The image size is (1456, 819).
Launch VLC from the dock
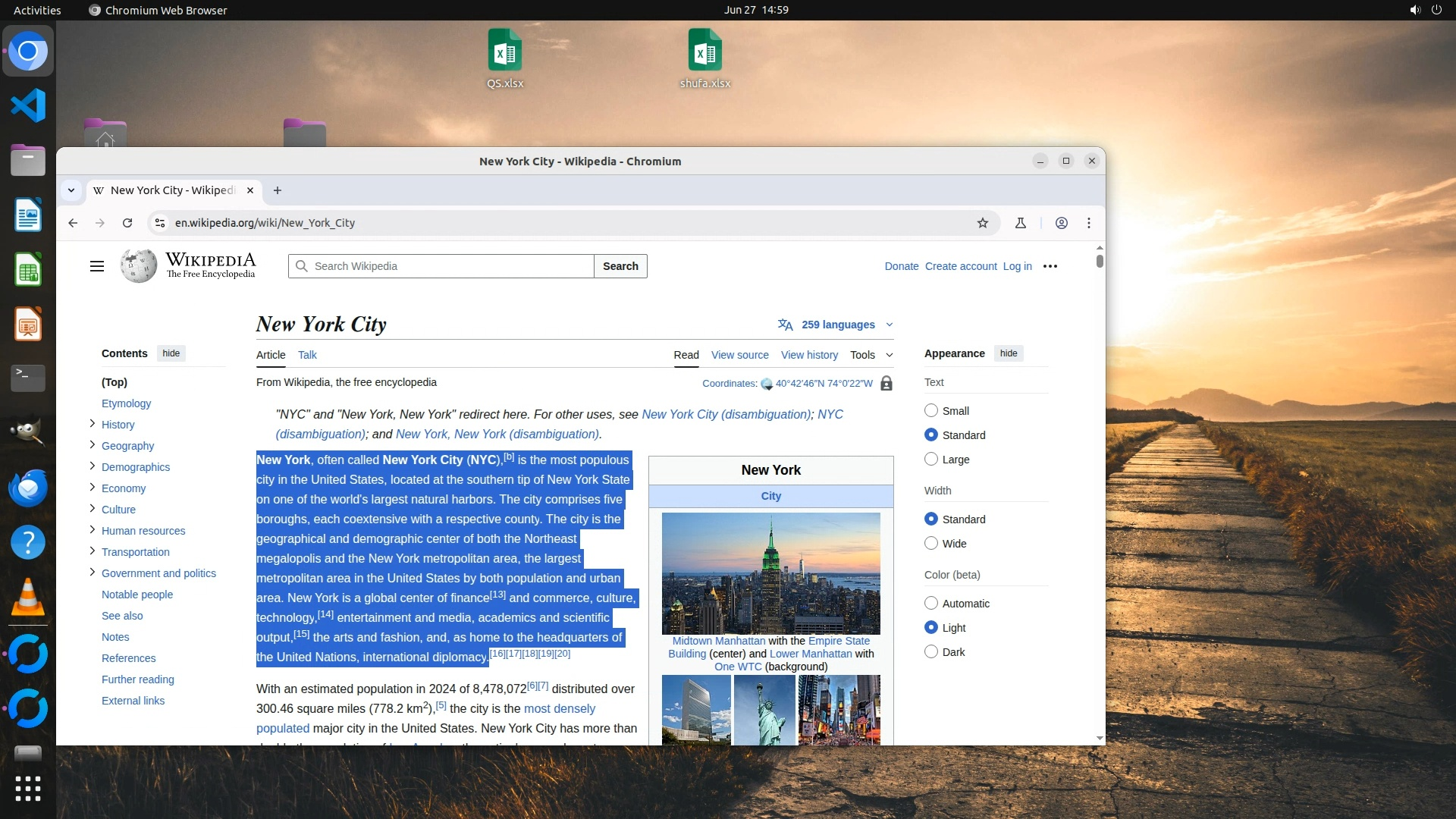point(28,598)
